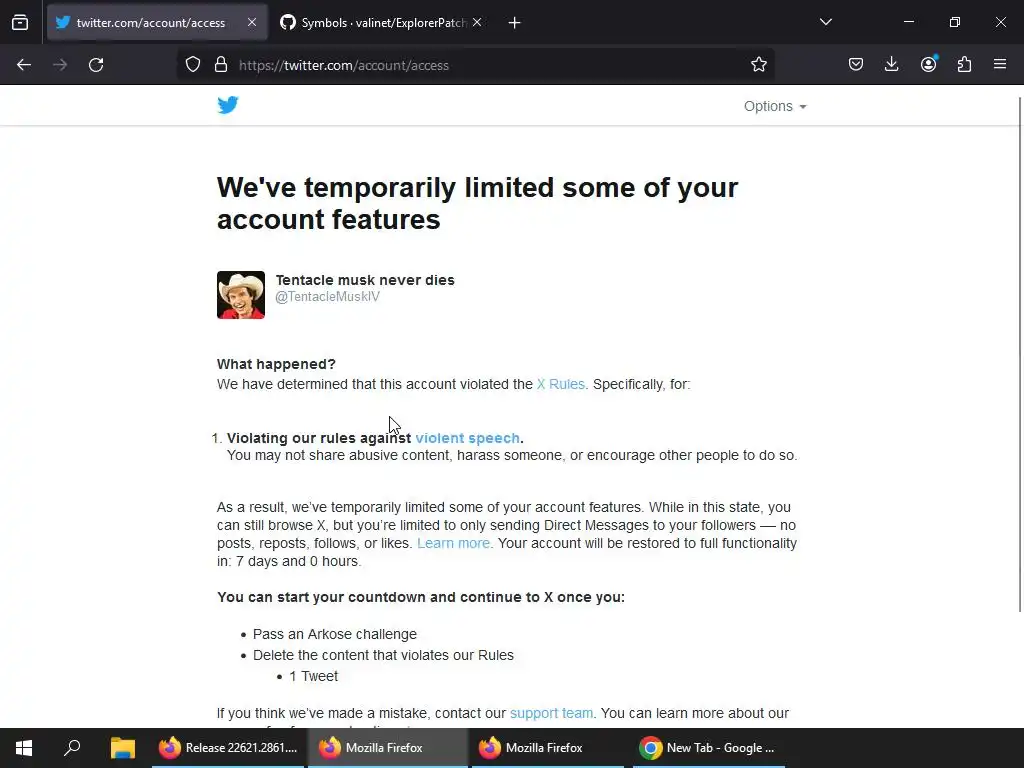Open tracking protection shield icon
Screen dimensions: 1024x768
[x=193, y=65]
